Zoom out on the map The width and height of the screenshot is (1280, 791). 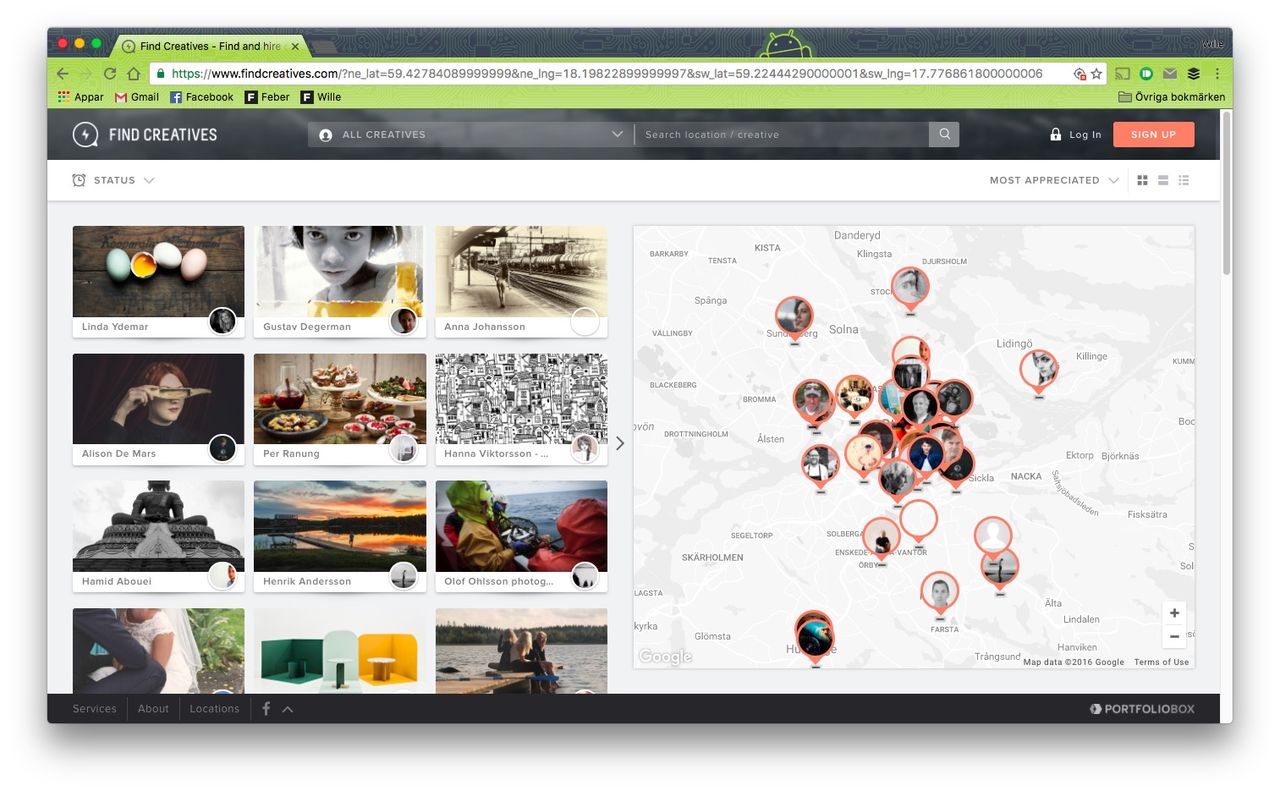click(1174, 637)
